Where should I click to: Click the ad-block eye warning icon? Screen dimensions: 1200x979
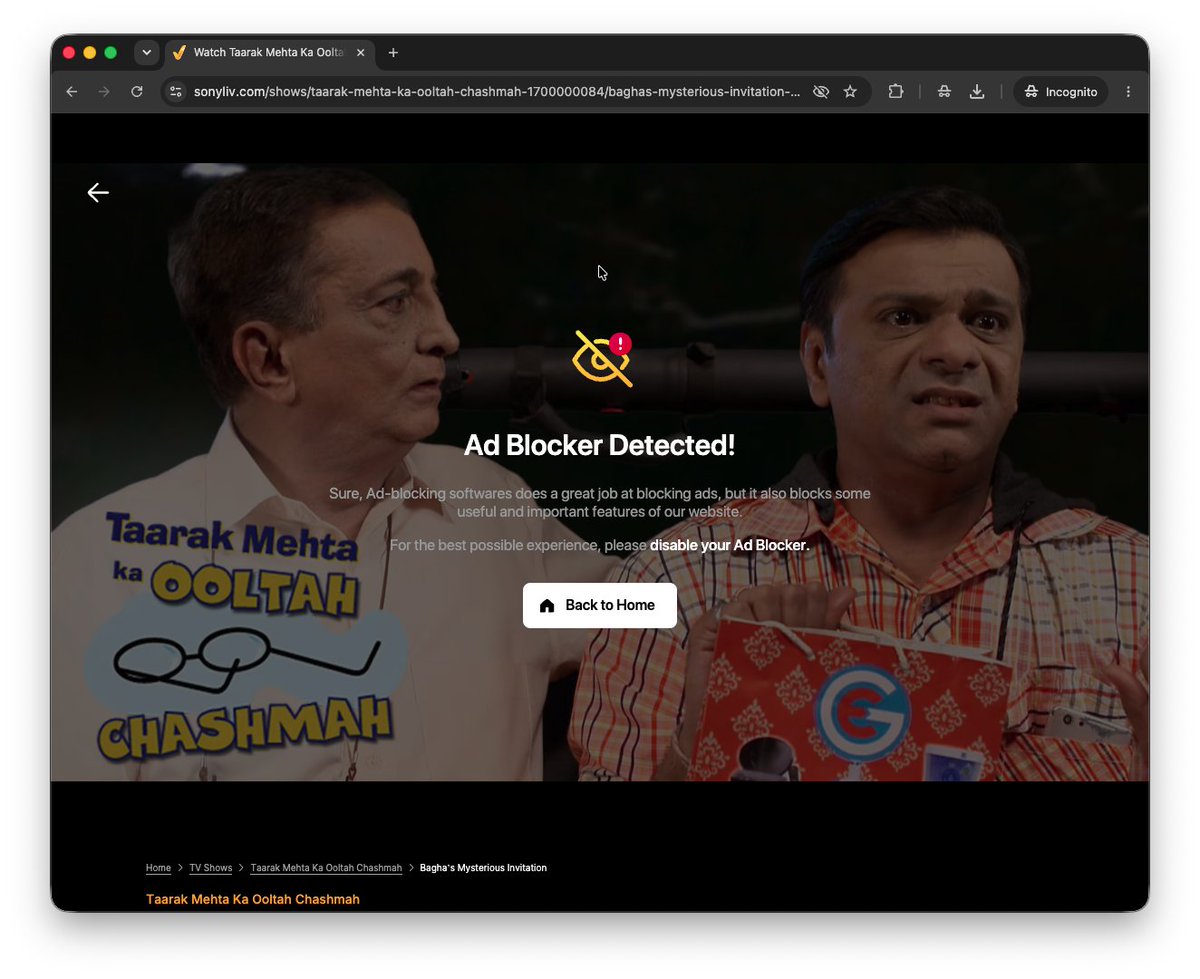tap(603, 358)
